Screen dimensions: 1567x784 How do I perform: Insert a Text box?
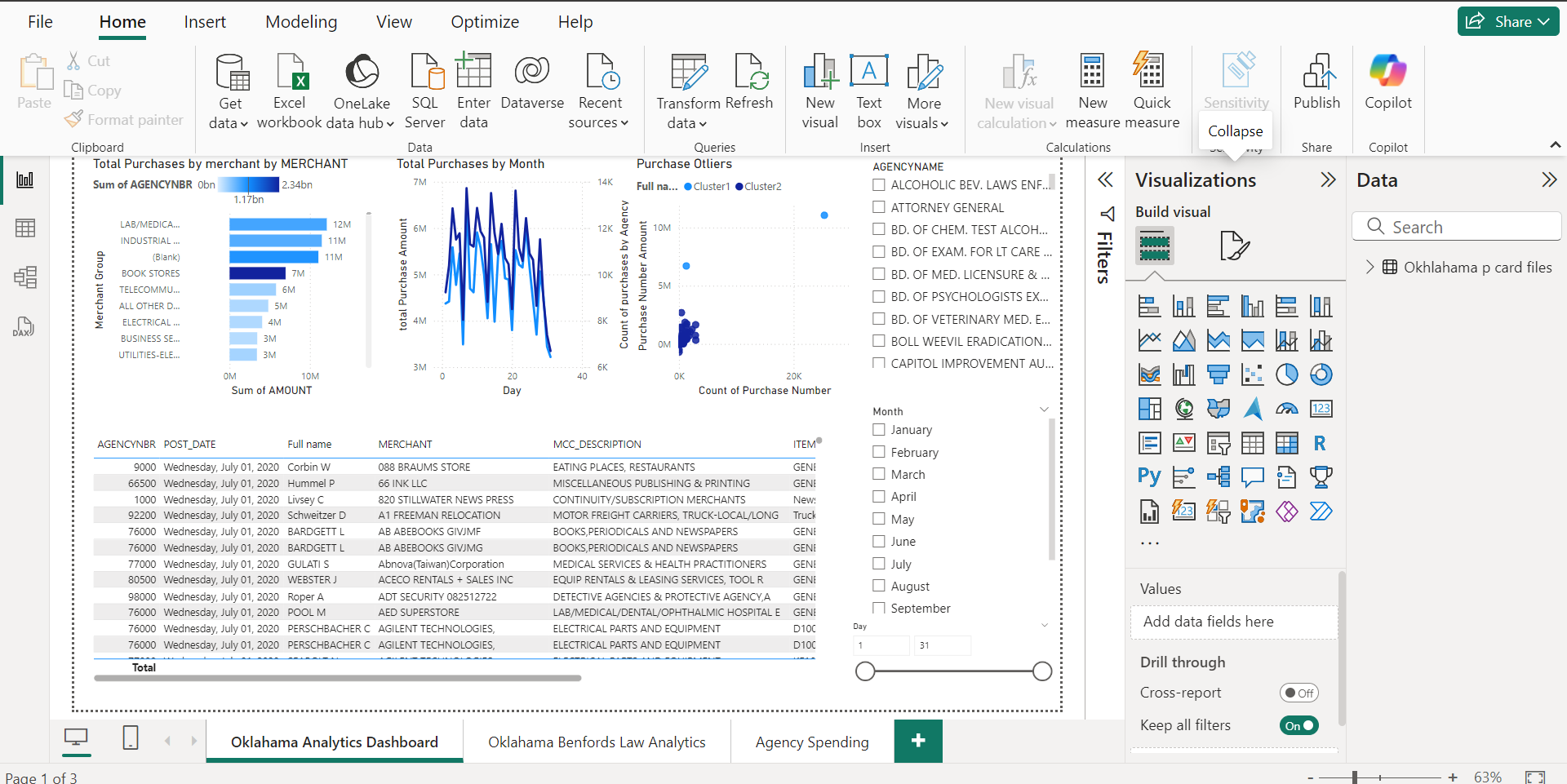[x=869, y=91]
